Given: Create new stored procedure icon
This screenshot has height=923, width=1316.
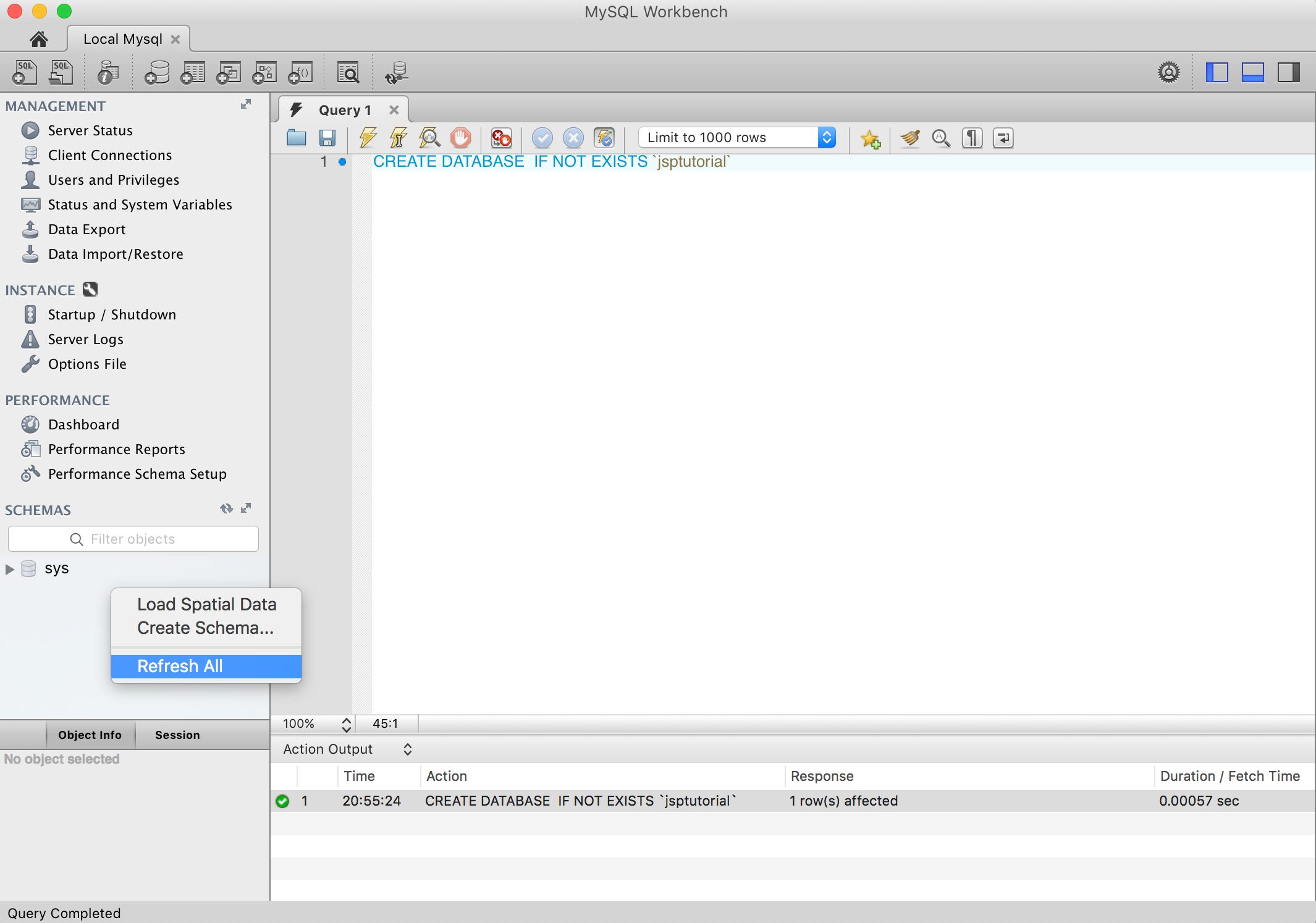Looking at the screenshot, I should (264, 72).
